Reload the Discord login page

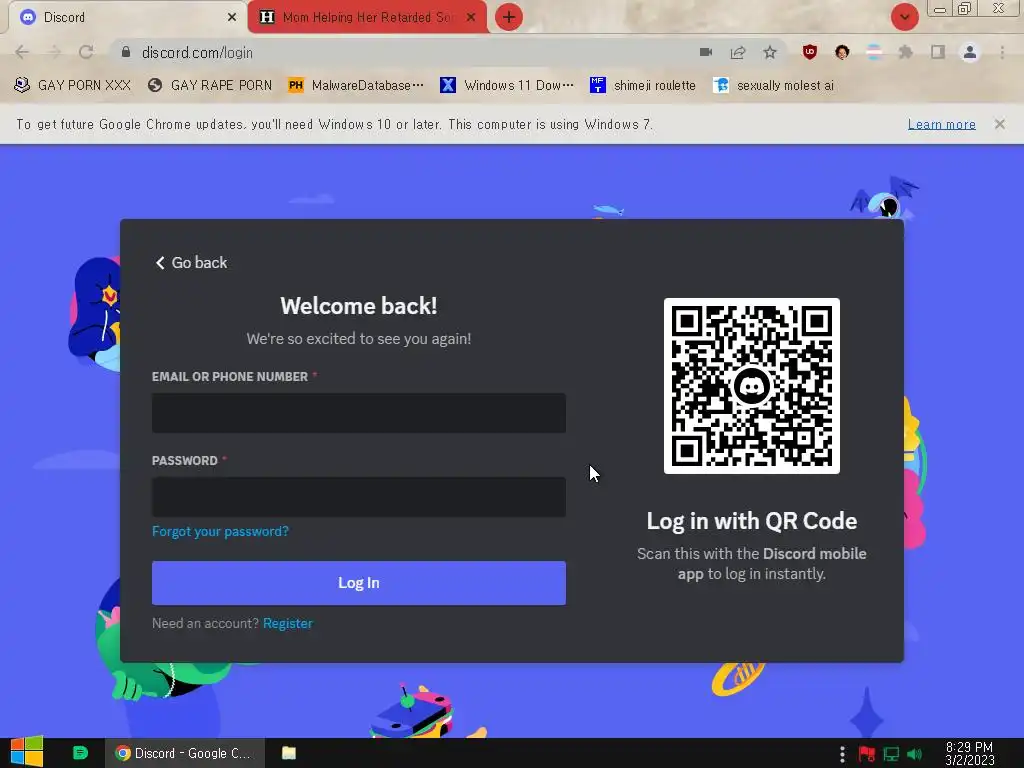(x=86, y=52)
